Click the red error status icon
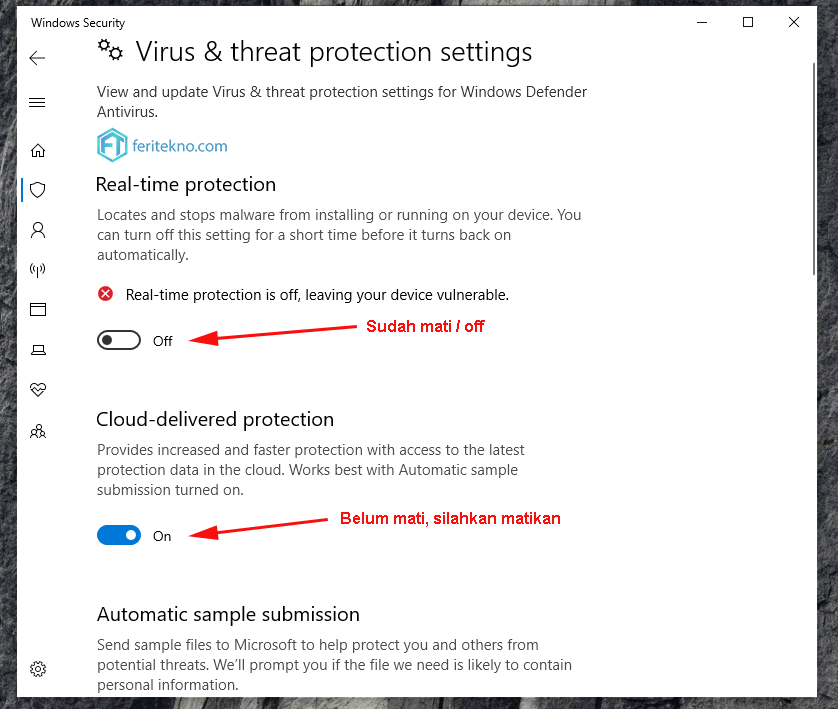The height and width of the screenshot is (709, 838). tap(106, 294)
